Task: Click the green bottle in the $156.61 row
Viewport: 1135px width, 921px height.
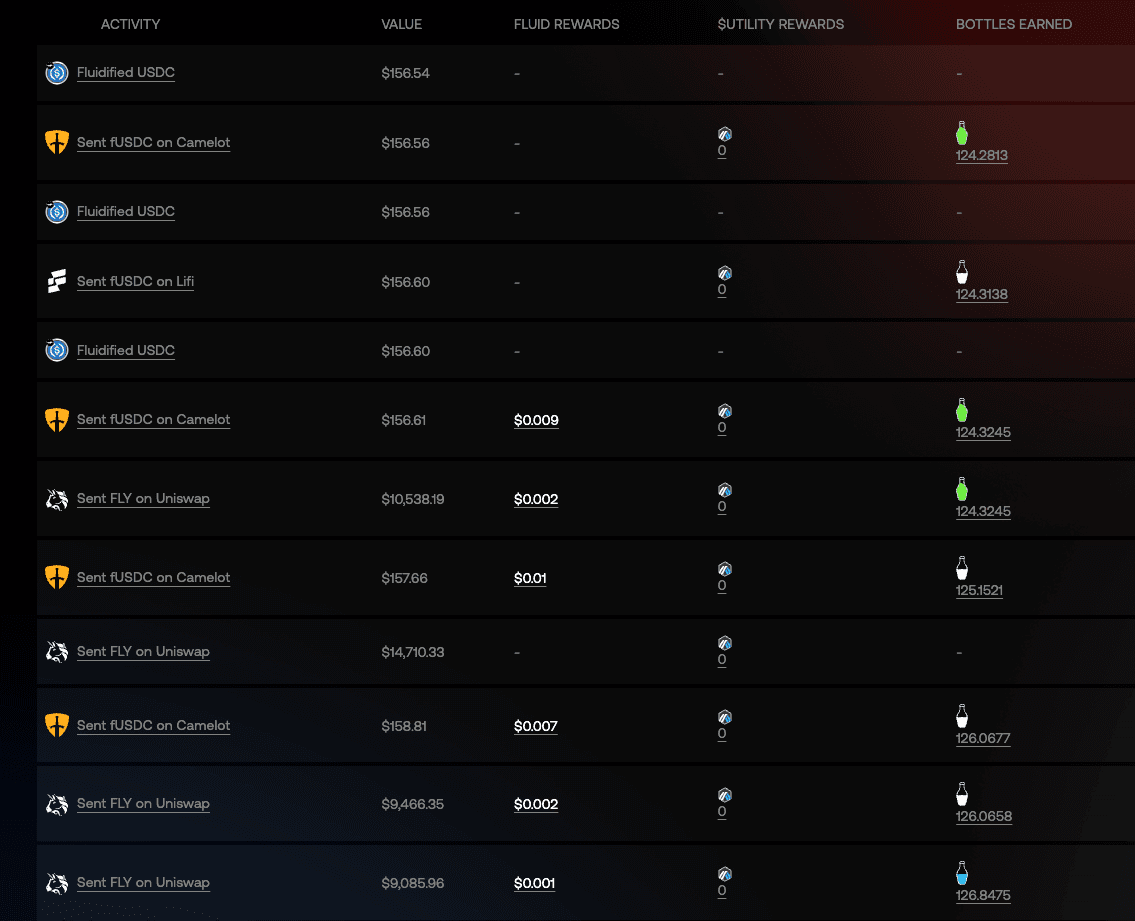Action: pyautogui.click(x=962, y=410)
